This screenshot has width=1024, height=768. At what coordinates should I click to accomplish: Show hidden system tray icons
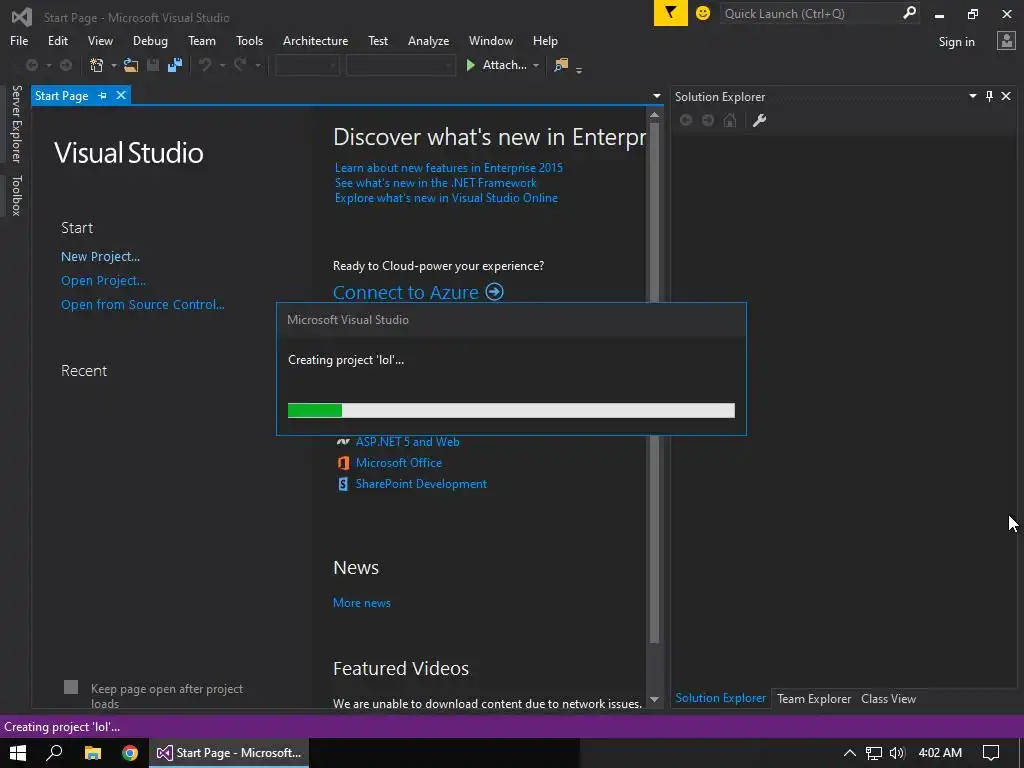coord(850,753)
